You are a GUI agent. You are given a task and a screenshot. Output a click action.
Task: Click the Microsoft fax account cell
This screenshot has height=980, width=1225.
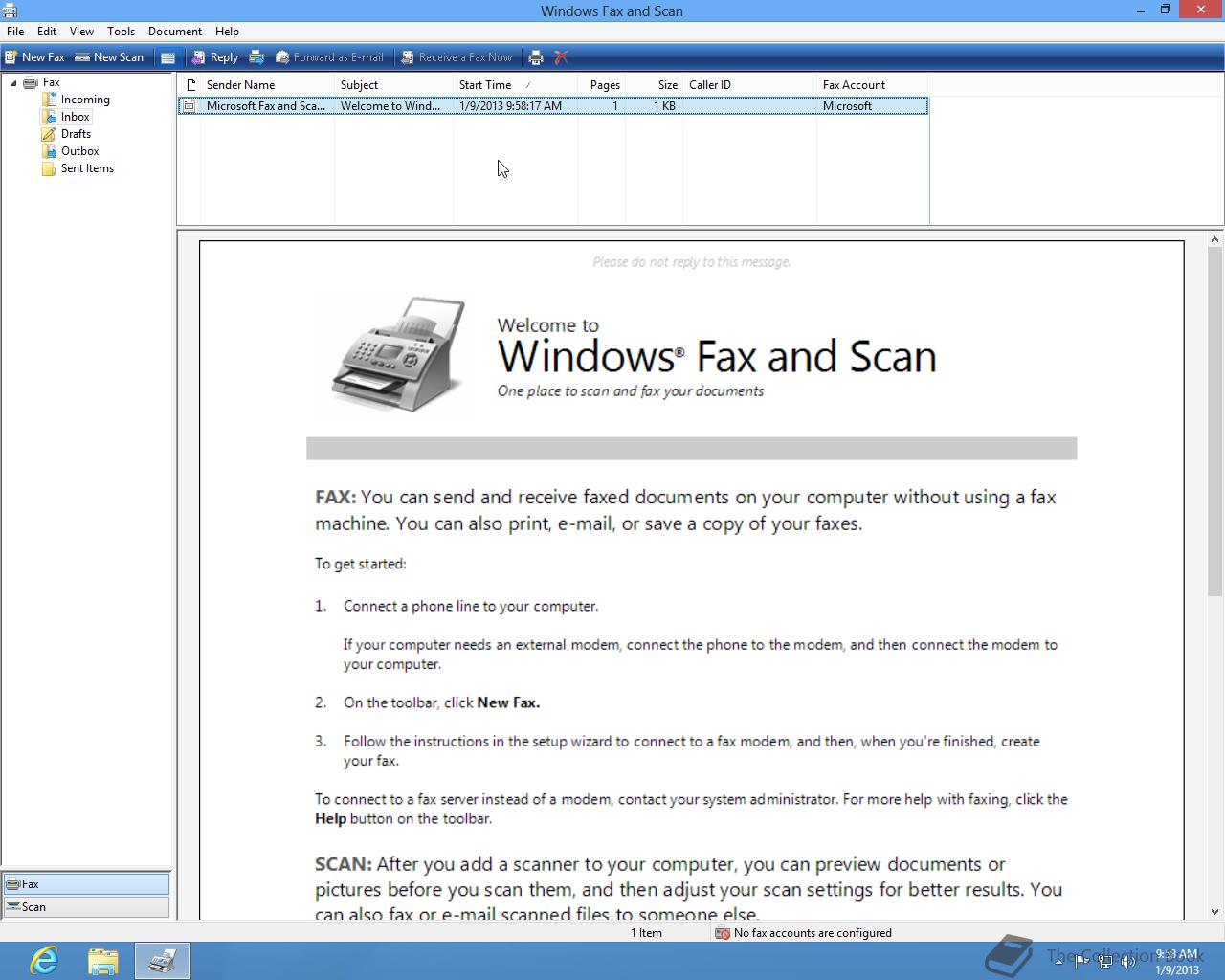(x=847, y=106)
